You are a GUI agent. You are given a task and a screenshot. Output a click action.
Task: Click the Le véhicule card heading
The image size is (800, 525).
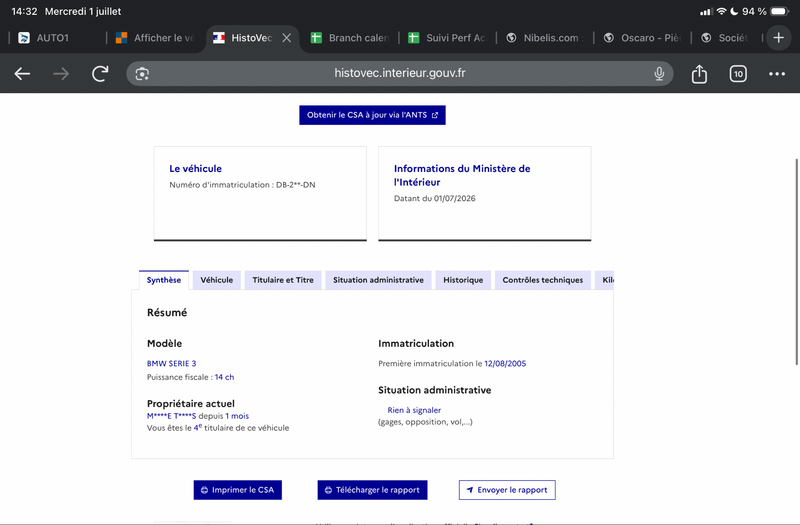coord(195,168)
